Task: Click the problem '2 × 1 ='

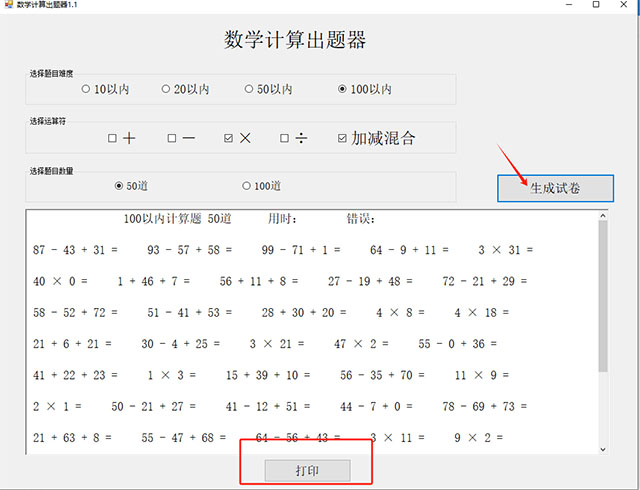Action: coord(57,407)
